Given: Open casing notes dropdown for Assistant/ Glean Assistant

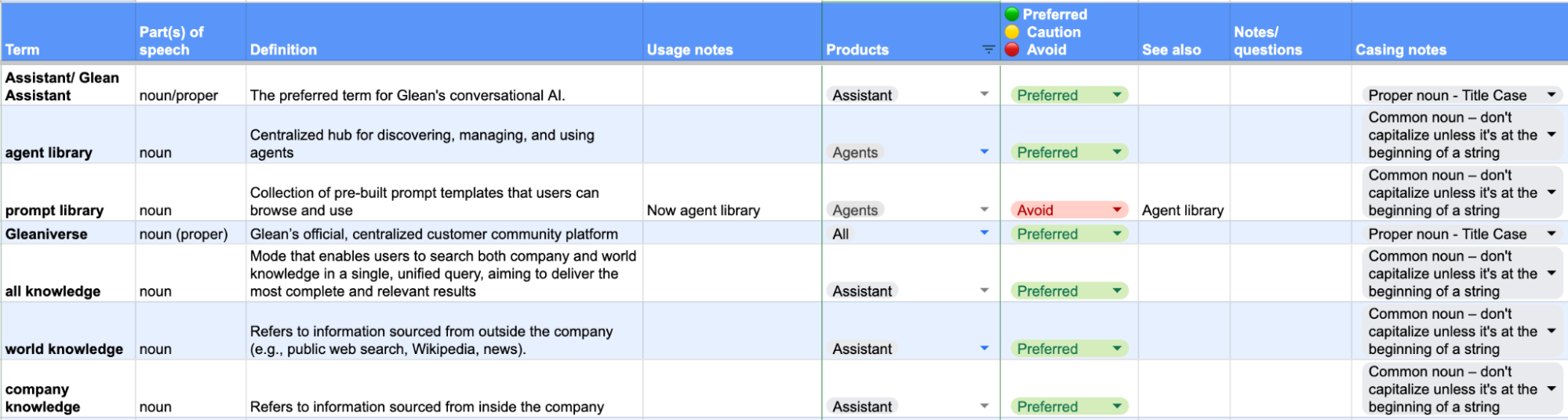Looking at the screenshot, I should (1462, 95).
